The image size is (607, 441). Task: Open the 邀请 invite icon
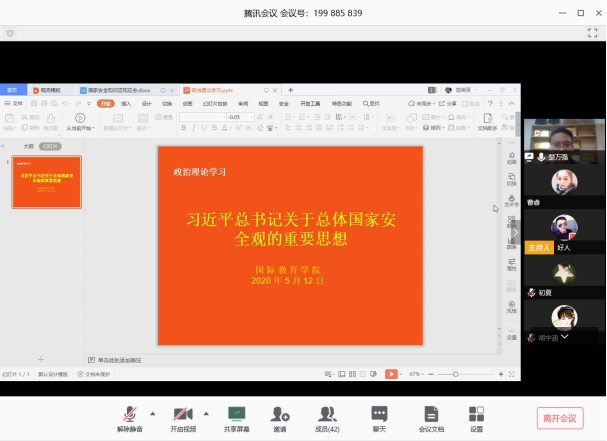[x=280, y=414]
